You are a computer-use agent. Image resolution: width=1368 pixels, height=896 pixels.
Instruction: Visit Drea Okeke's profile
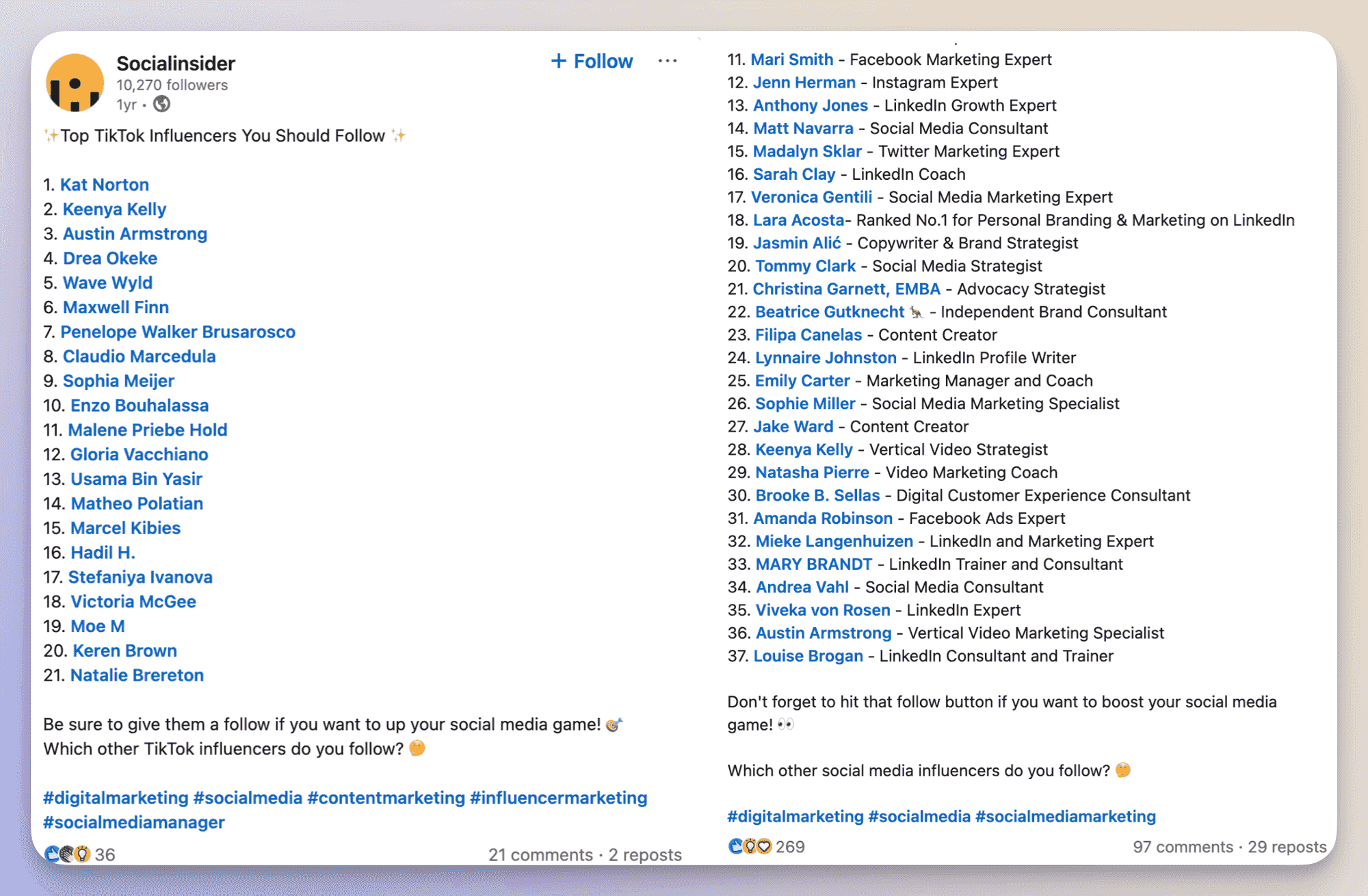click(110, 259)
